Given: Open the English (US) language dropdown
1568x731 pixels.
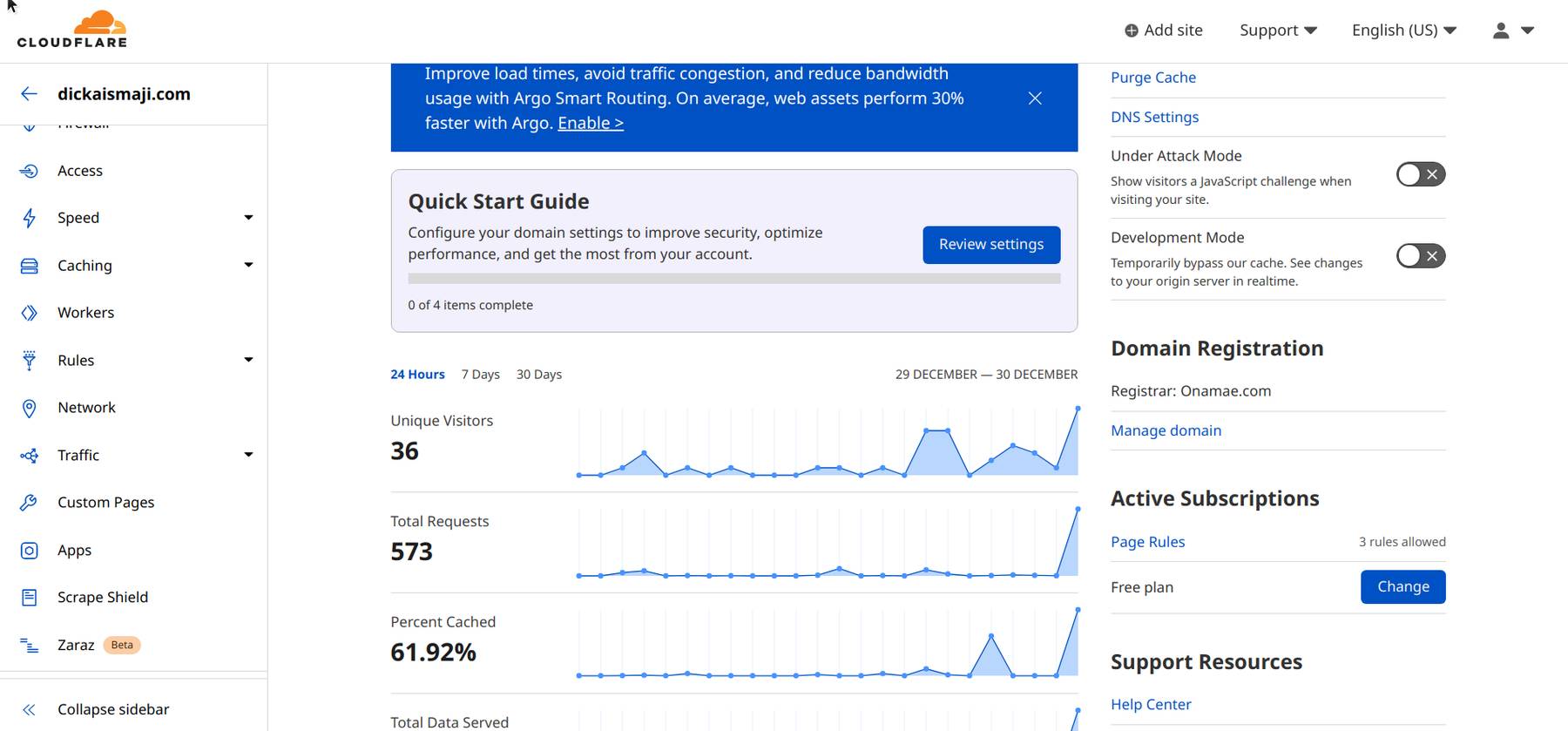Looking at the screenshot, I should pos(1404,30).
